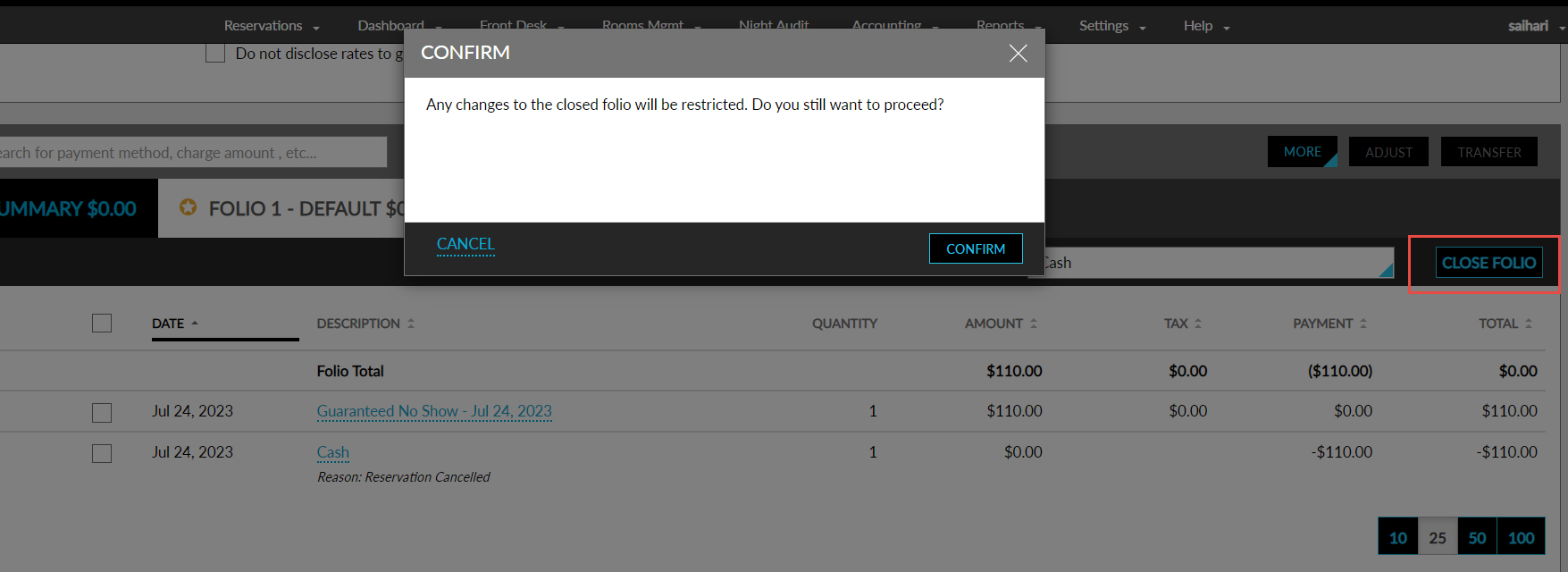Select the Guaranteed No Show row checkbox
The height and width of the screenshot is (572, 1568).
[x=102, y=412]
